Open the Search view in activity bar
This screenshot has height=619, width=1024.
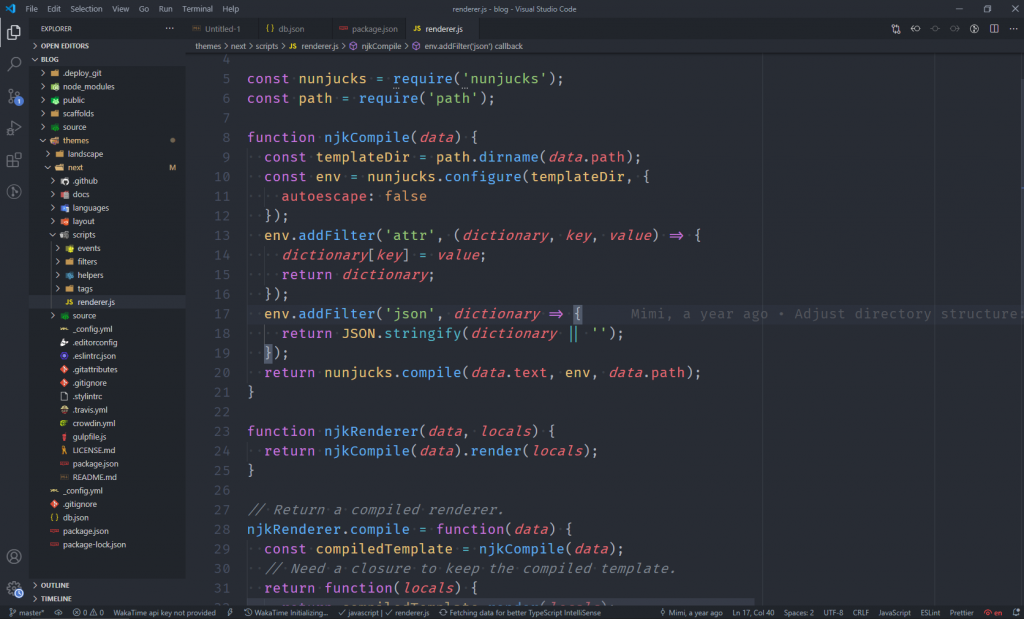14,64
